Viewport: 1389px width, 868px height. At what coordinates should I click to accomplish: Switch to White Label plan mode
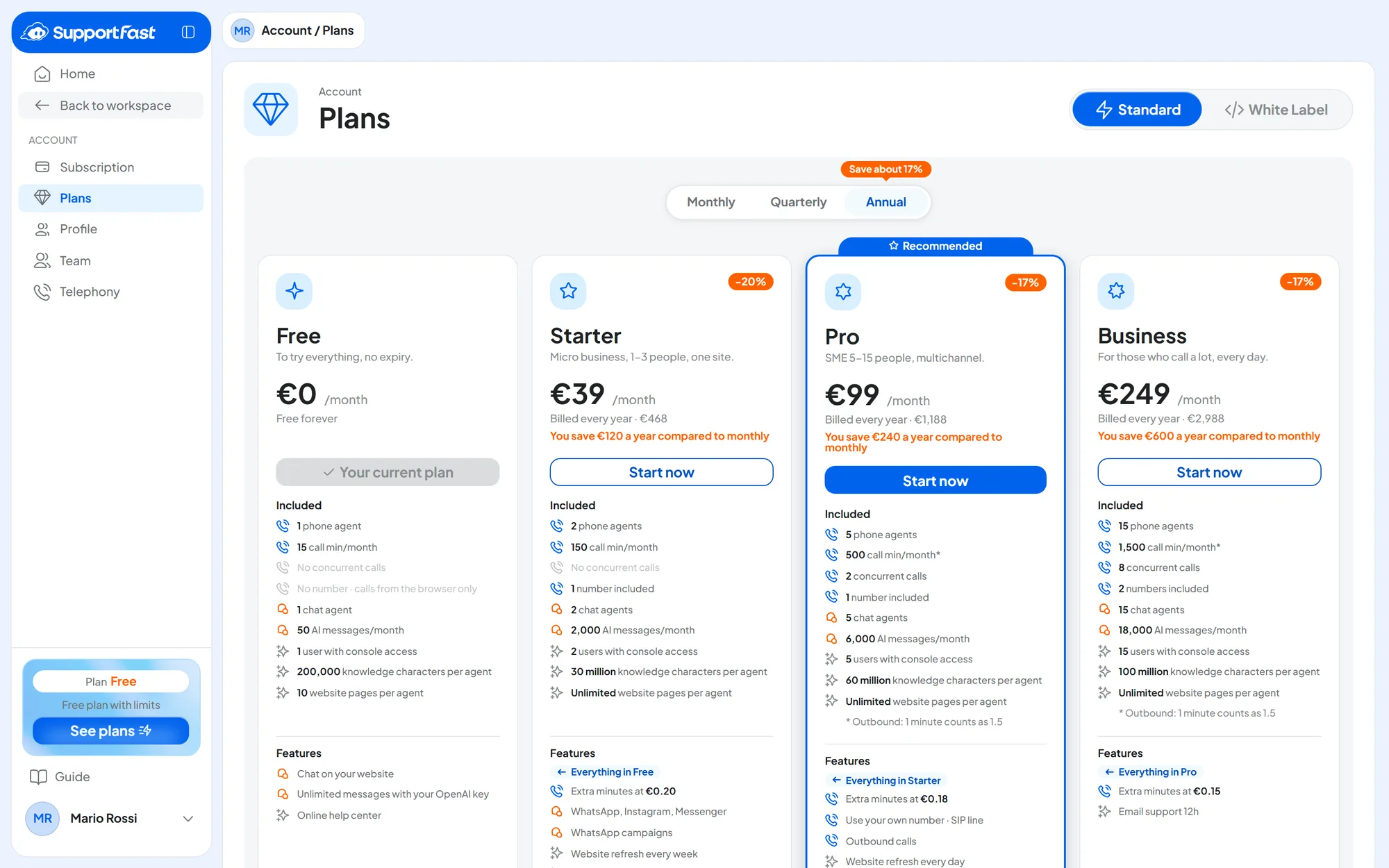coord(1276,110)
